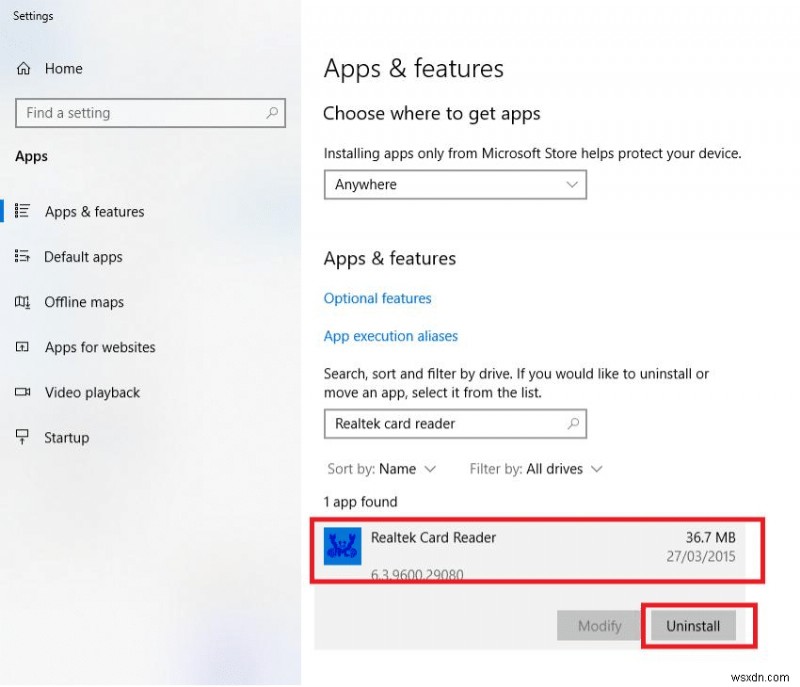Click the Video playback sidebar icon
This screenshot has width=800, height=687.
coord(23,392)
